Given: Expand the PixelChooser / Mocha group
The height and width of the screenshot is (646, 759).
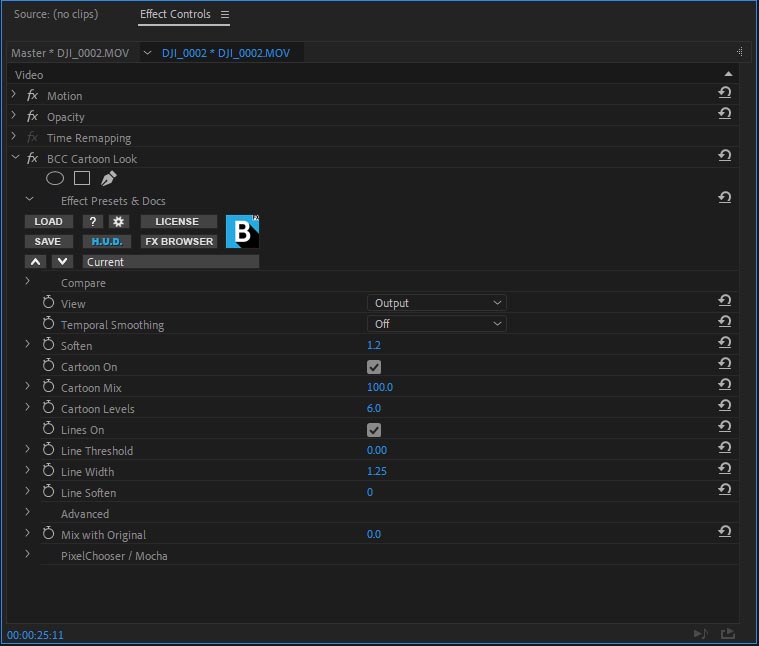Looking at the screenshot, I should (x=28, y=554).
